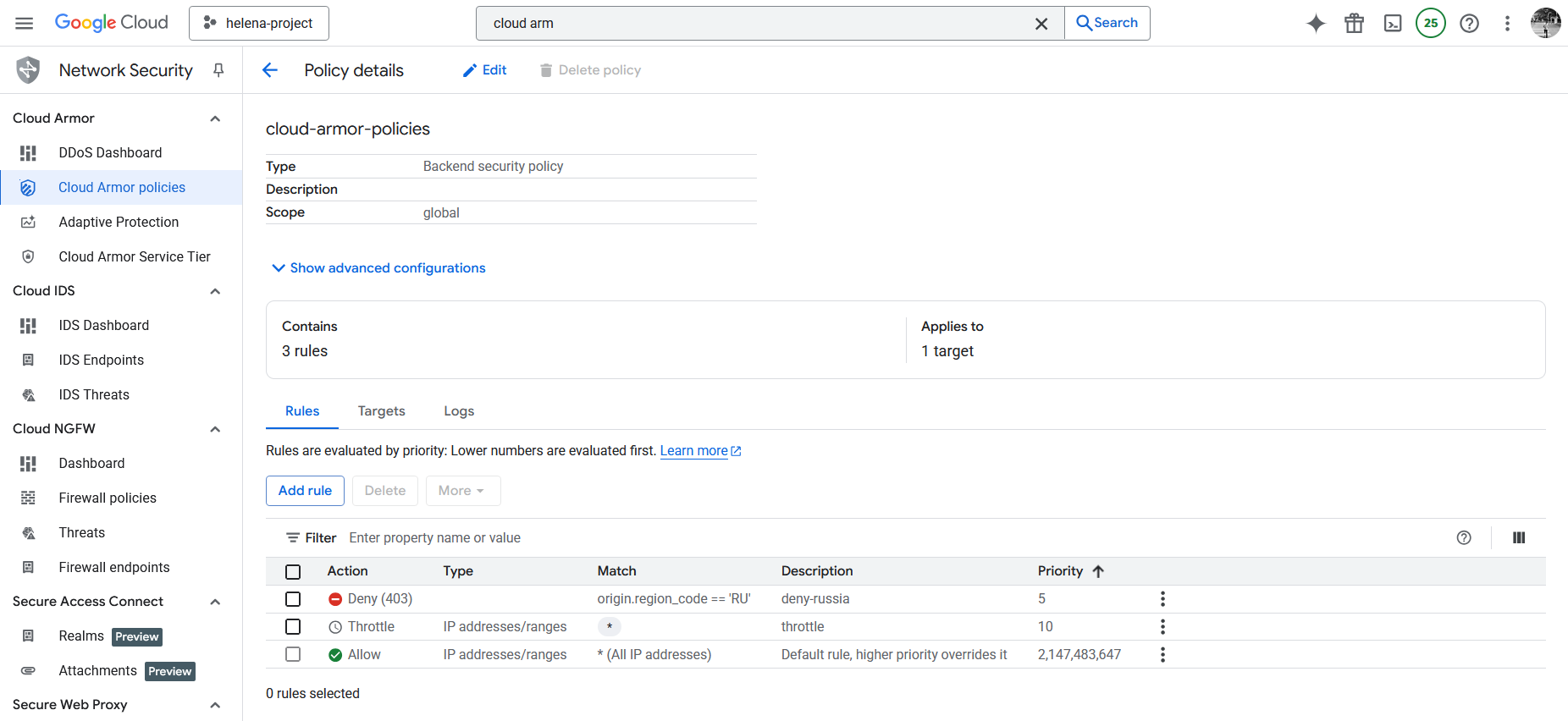
Task: Open the helena-project project picker
Action: coord(259,24)
